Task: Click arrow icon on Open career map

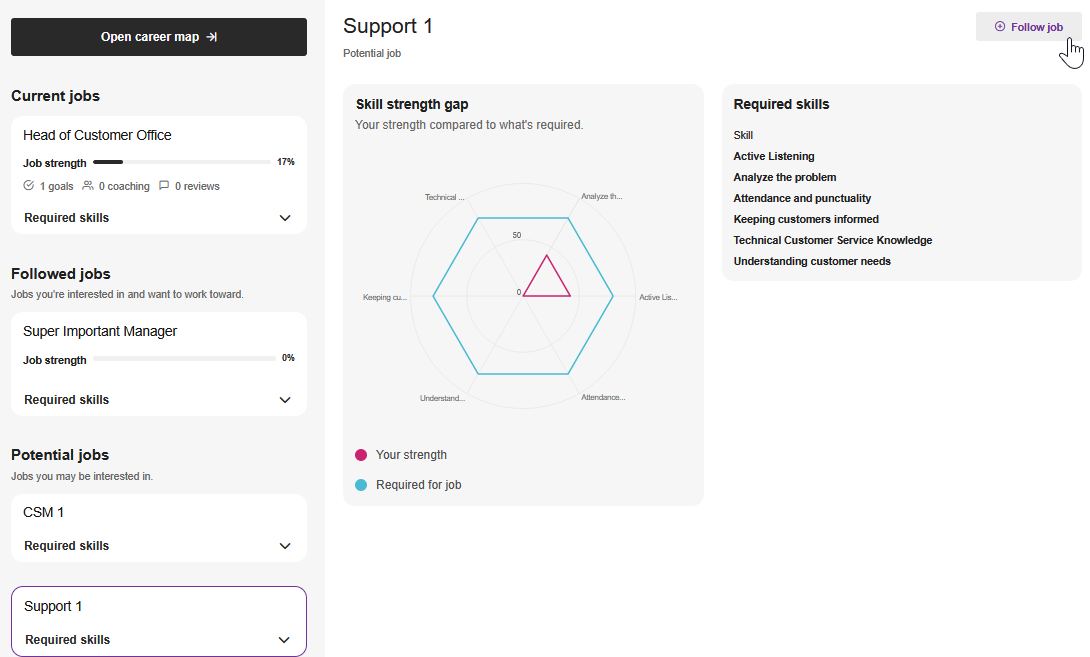Action: pyautogui.click(x=212, y=37)
